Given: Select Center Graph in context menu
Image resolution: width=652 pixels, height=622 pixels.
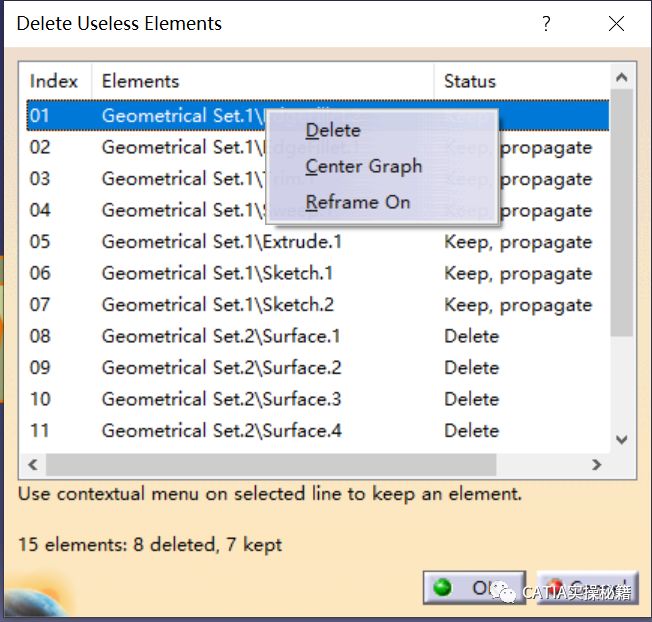Looking at the screenshot, I should click(x=363, y=166).
